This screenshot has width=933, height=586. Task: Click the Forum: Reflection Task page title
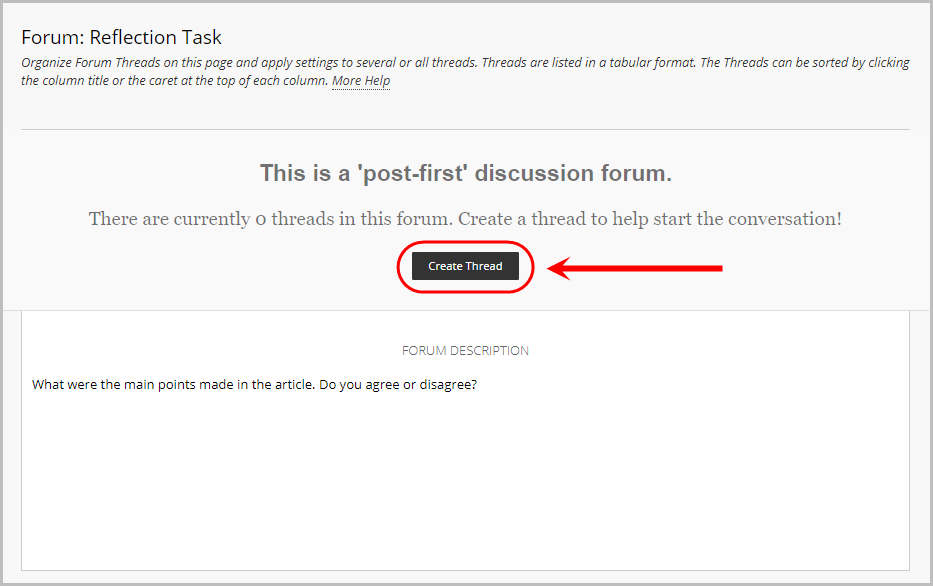pos(121,37)
